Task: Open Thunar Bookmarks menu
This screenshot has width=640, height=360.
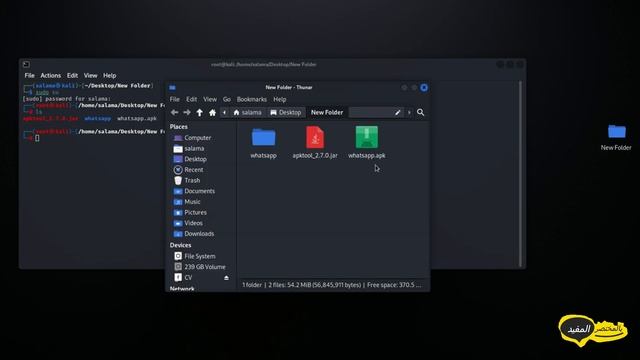Action: point(252,99)
